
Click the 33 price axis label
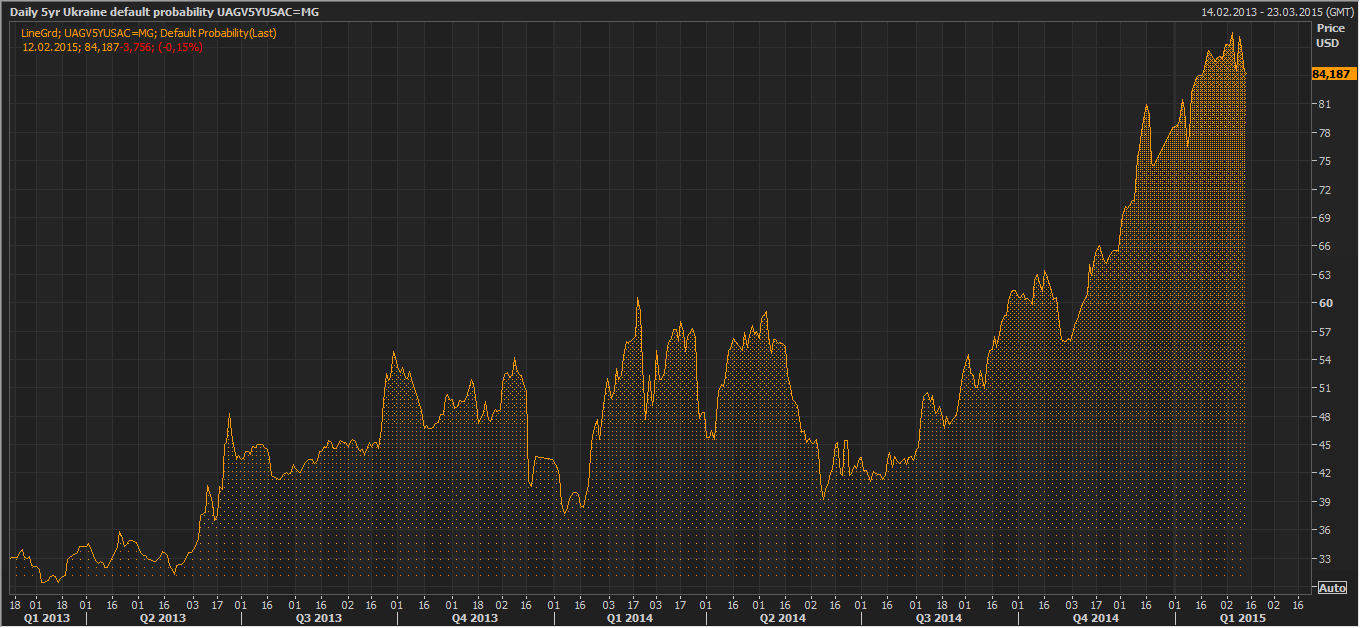click(1324, 559)
